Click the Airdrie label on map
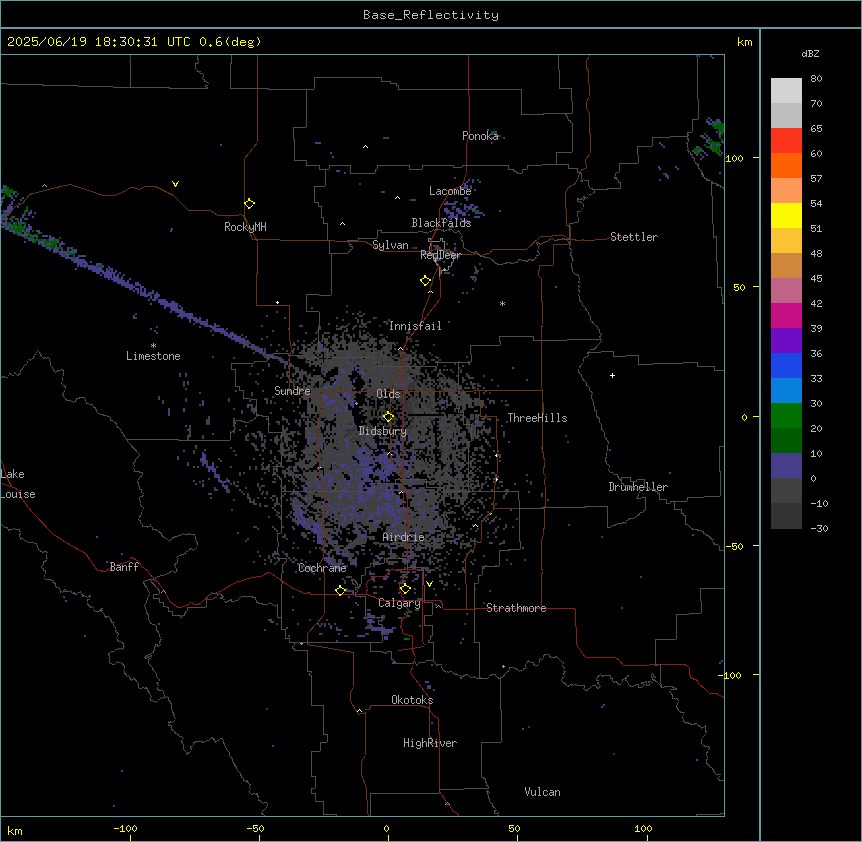 click(x=403, y=537)
